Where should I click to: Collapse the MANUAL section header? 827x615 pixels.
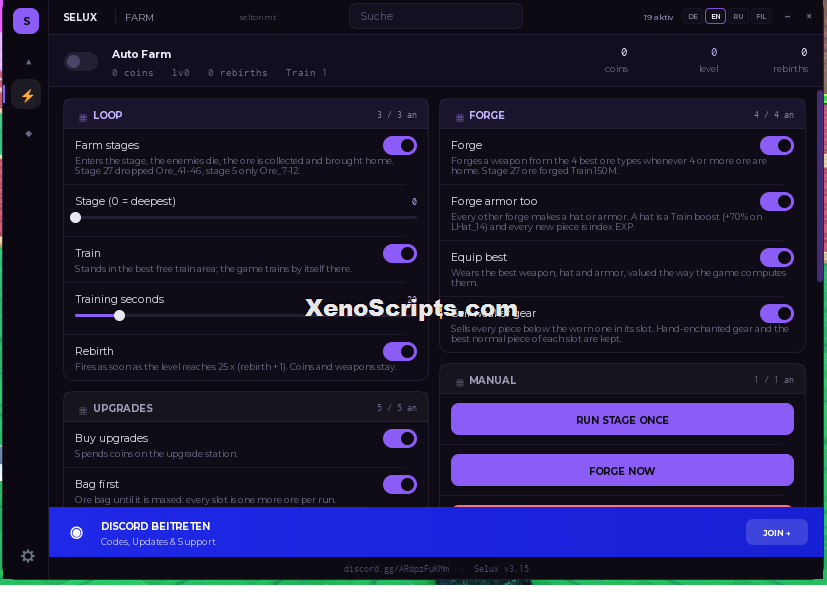pos(622,379)
